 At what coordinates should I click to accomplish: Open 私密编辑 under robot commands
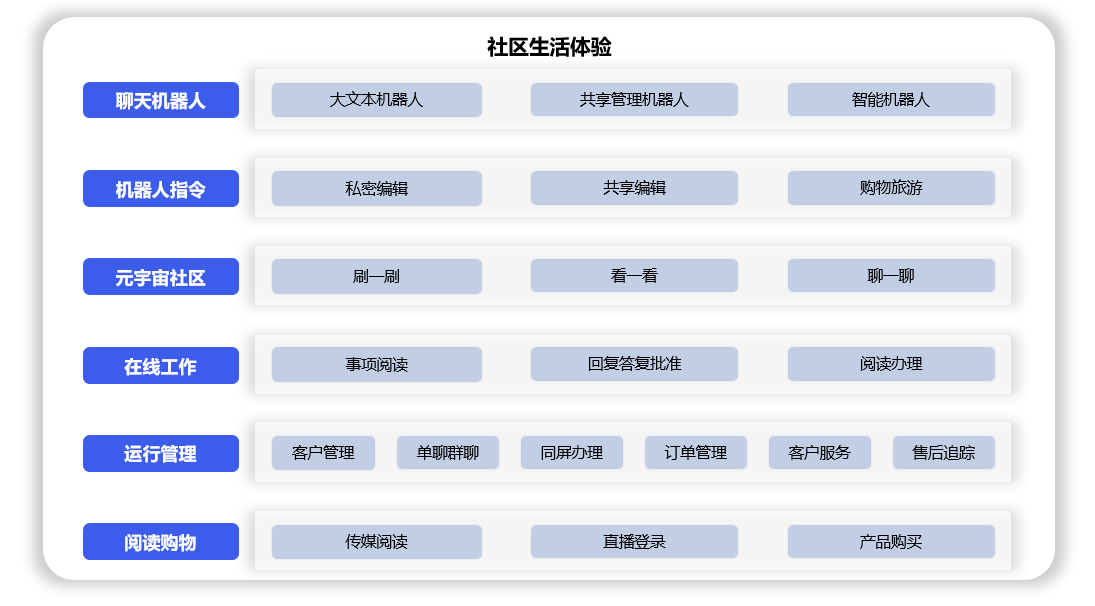[376, 188]
